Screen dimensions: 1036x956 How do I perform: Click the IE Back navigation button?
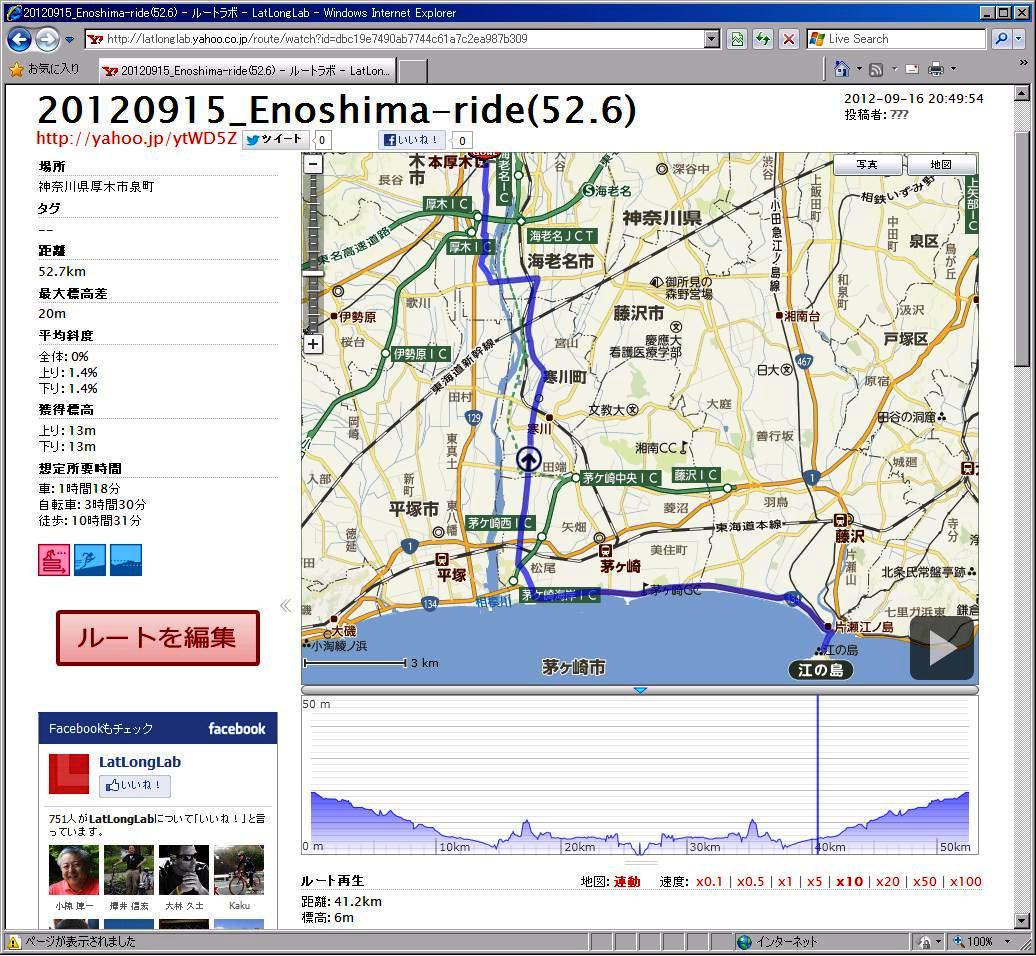pyautogui.click(x=19, y=40)
